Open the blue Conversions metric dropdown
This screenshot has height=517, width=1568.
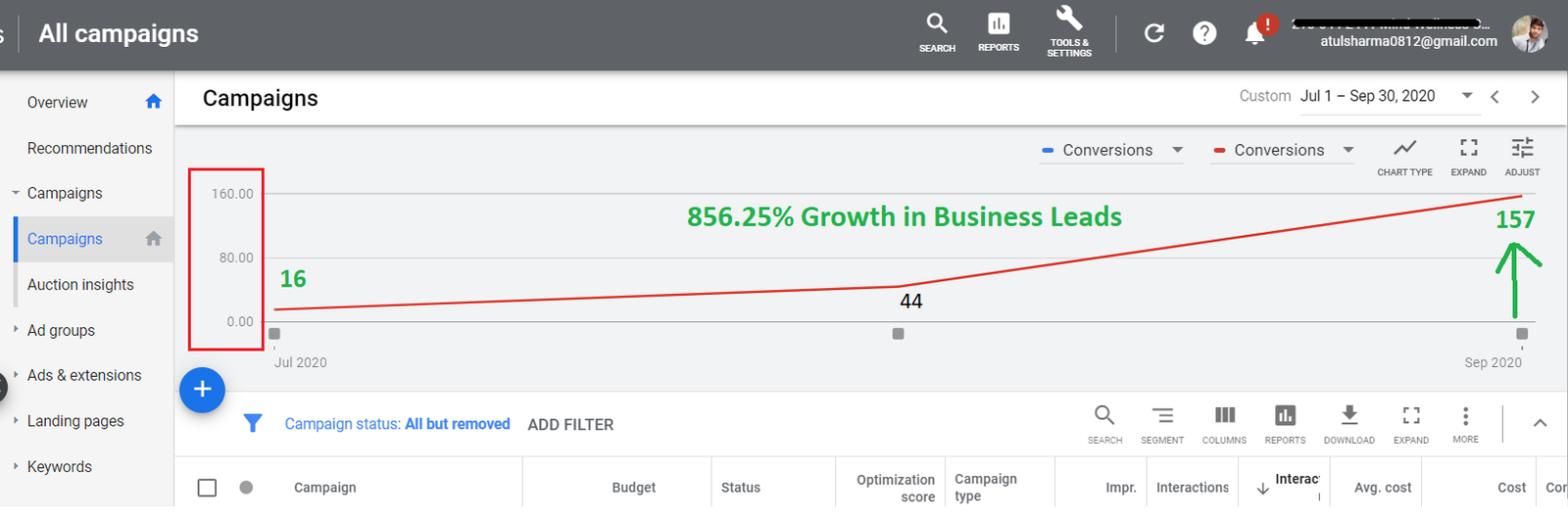pyautogui.click(x=1111, y=150)
